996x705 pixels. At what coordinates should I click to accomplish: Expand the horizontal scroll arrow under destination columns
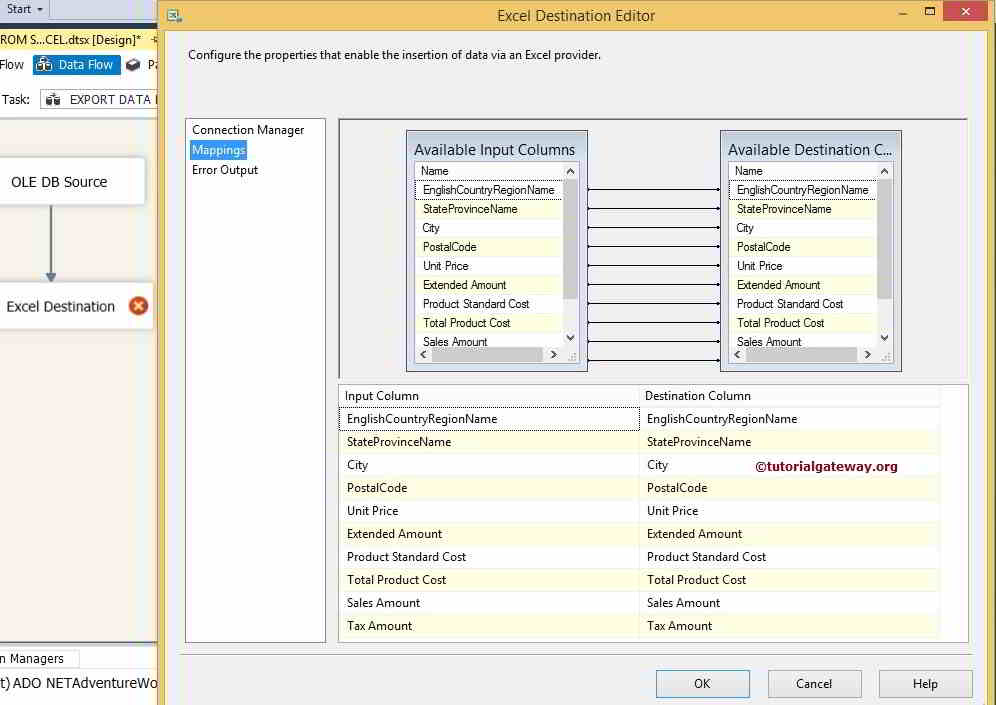(868, 354)
